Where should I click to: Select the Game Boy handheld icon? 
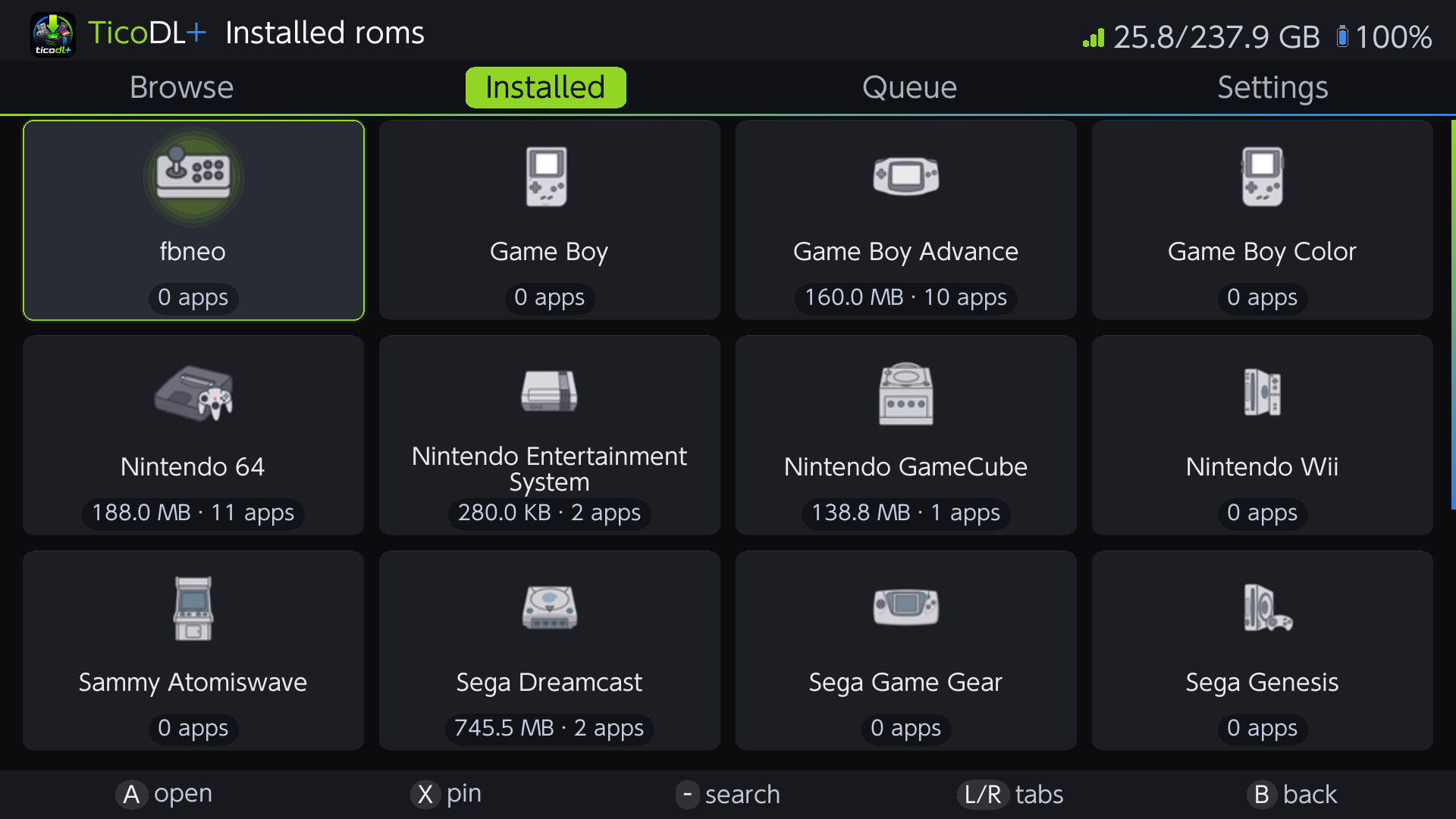(x=547, y=177)
